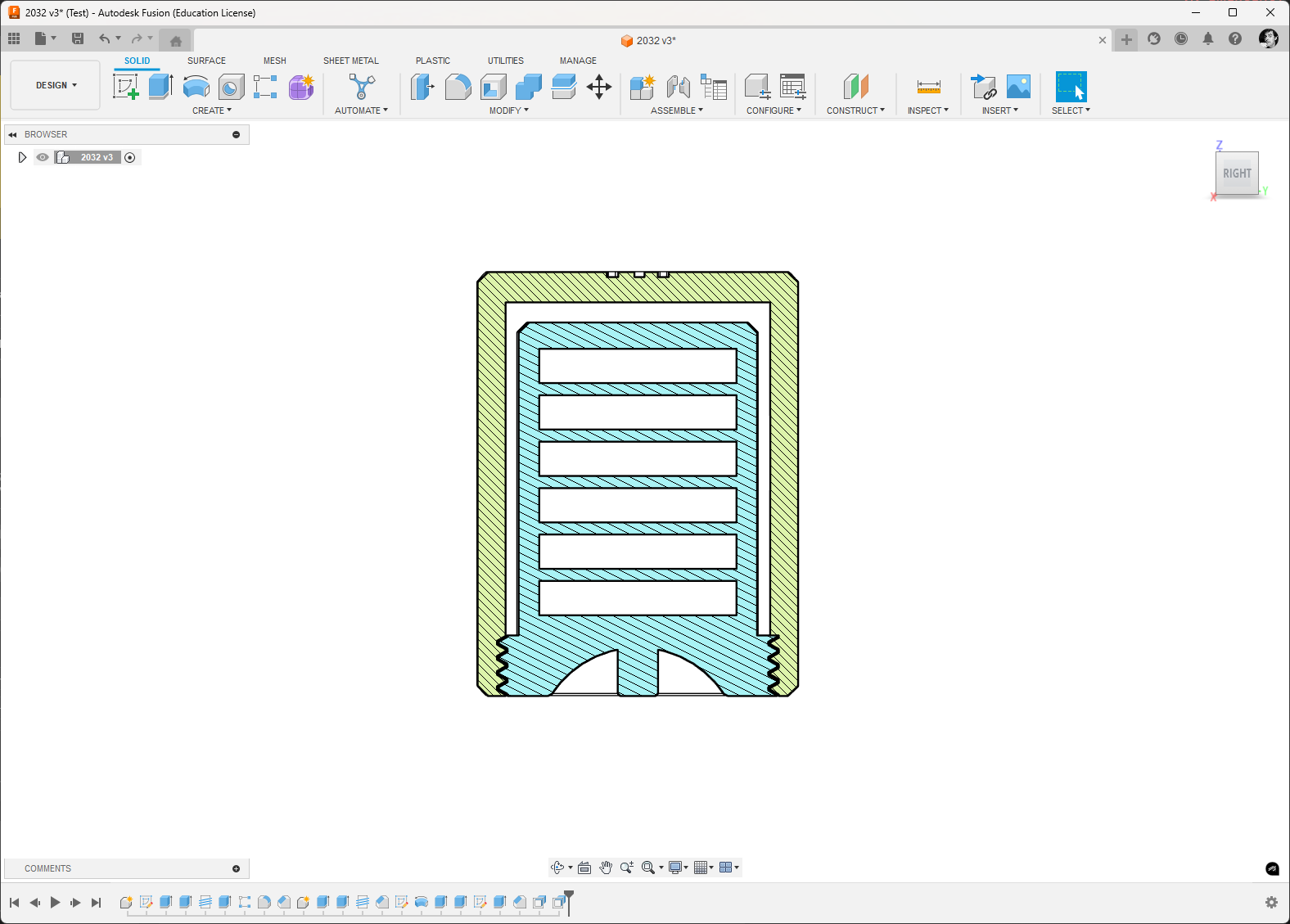The height and width of the screenshot is (924, 1290).
Task: Open the Grid and Snaps dropdown
Action: pos(704,868)
